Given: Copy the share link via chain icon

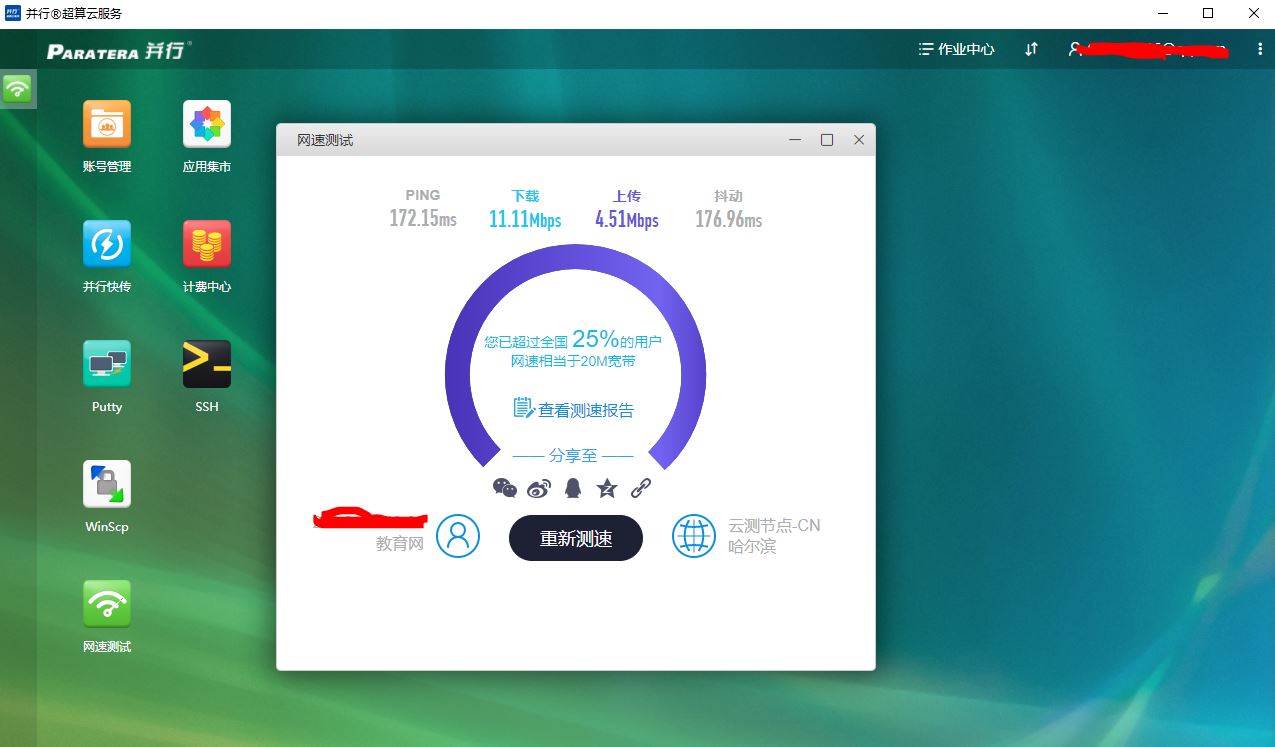Looking at the screenshot, I should (x=641, y=487).
